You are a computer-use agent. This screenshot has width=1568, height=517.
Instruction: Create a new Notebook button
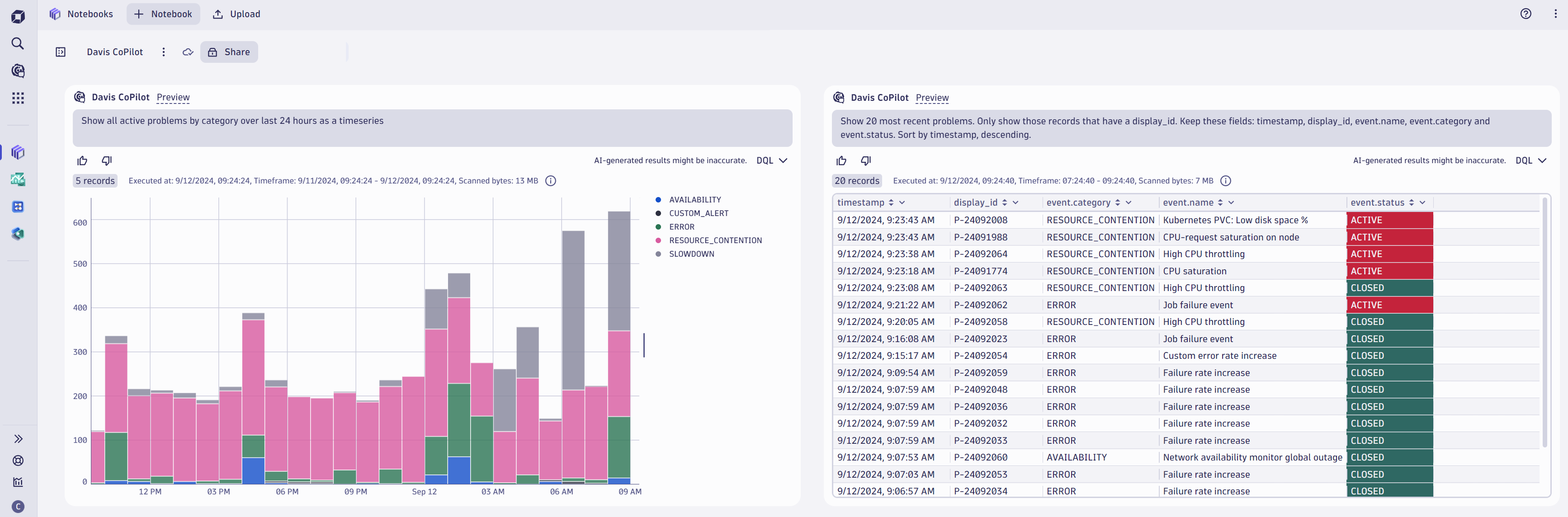tap(163, 14)
